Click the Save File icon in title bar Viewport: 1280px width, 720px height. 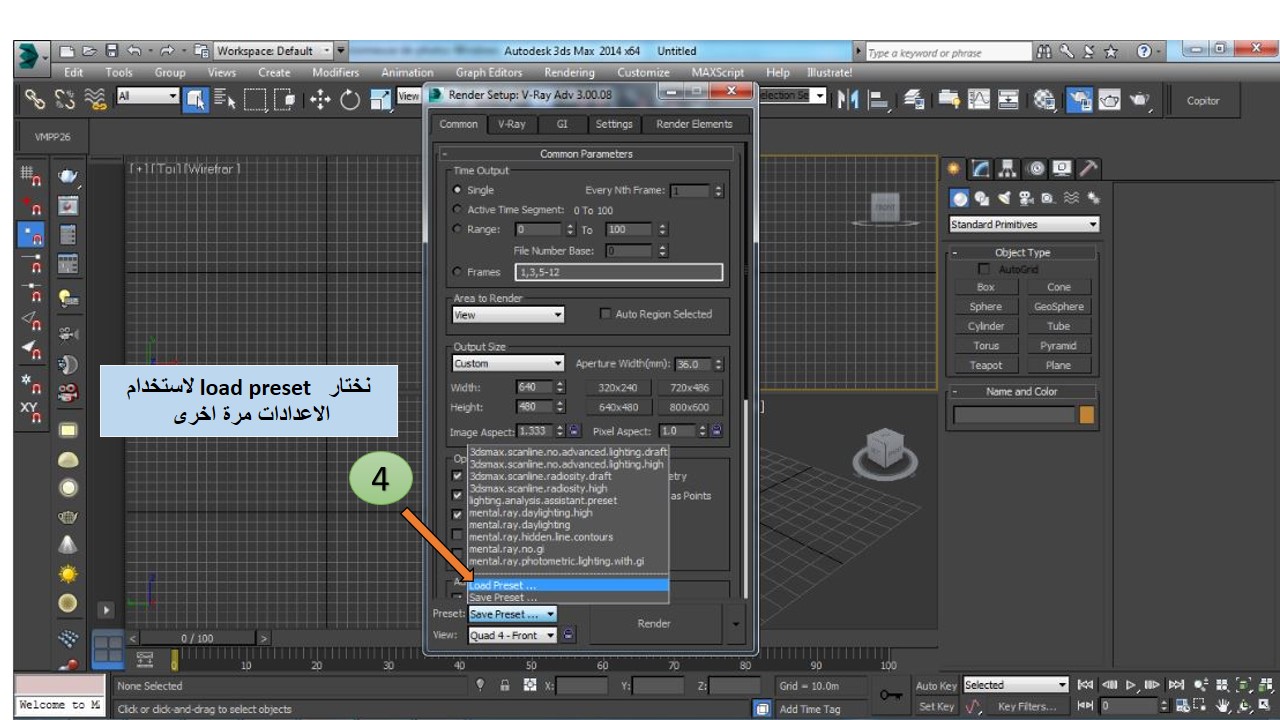pos(112,52)
